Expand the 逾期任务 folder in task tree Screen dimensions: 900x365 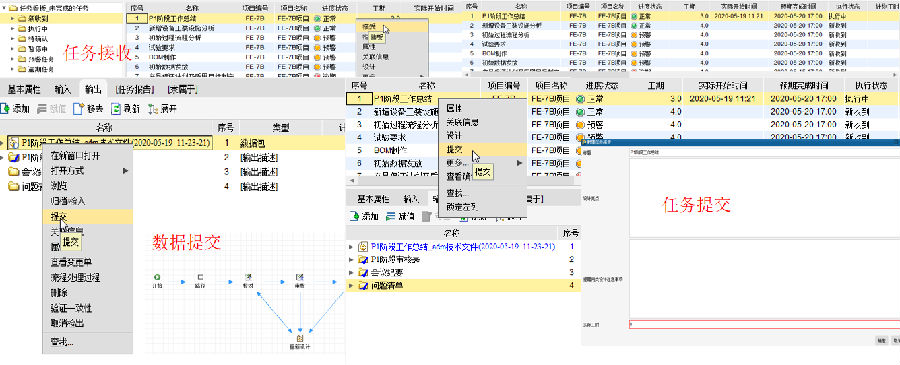13,69
